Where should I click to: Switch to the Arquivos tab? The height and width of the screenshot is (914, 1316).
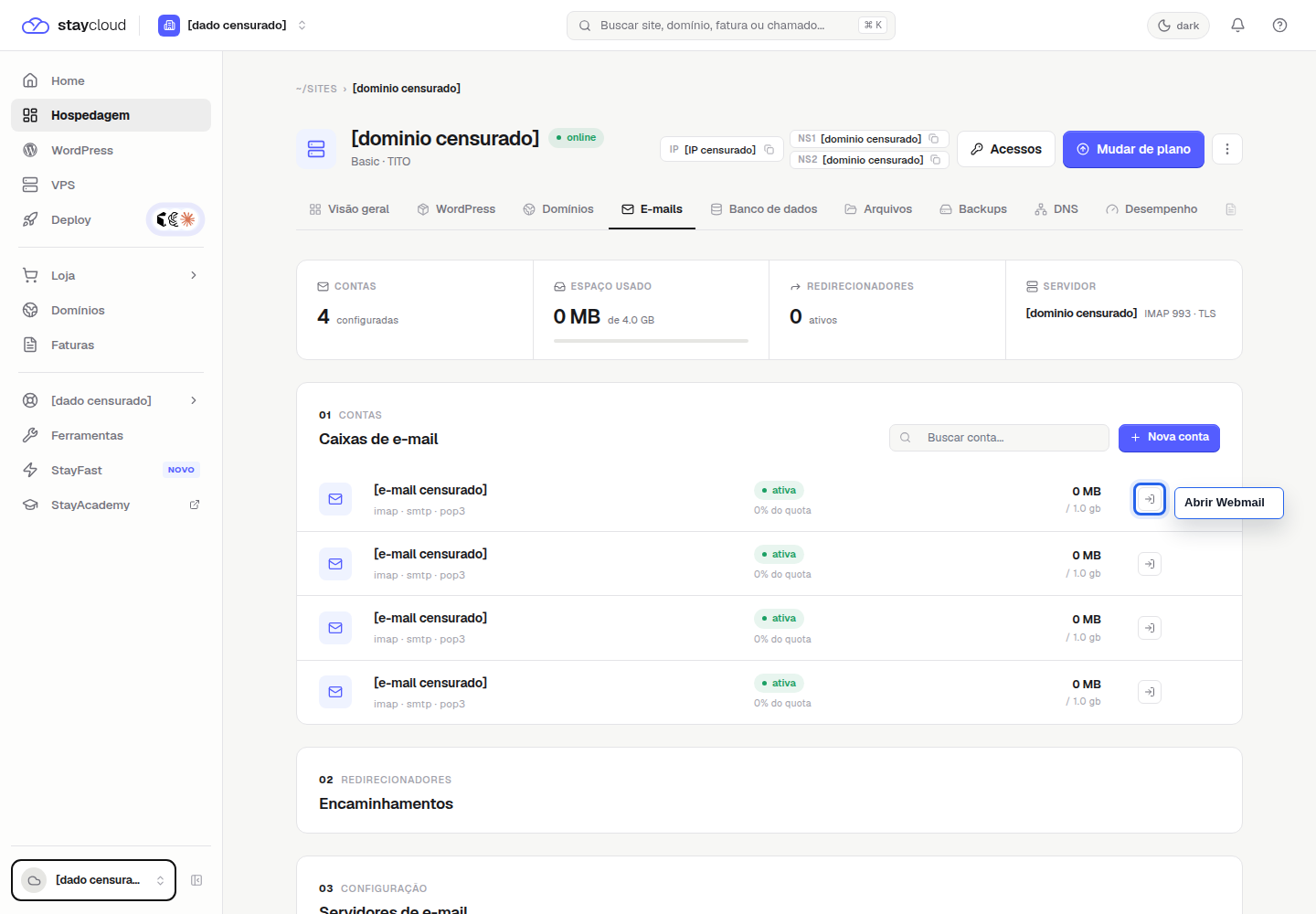(878, 209)
